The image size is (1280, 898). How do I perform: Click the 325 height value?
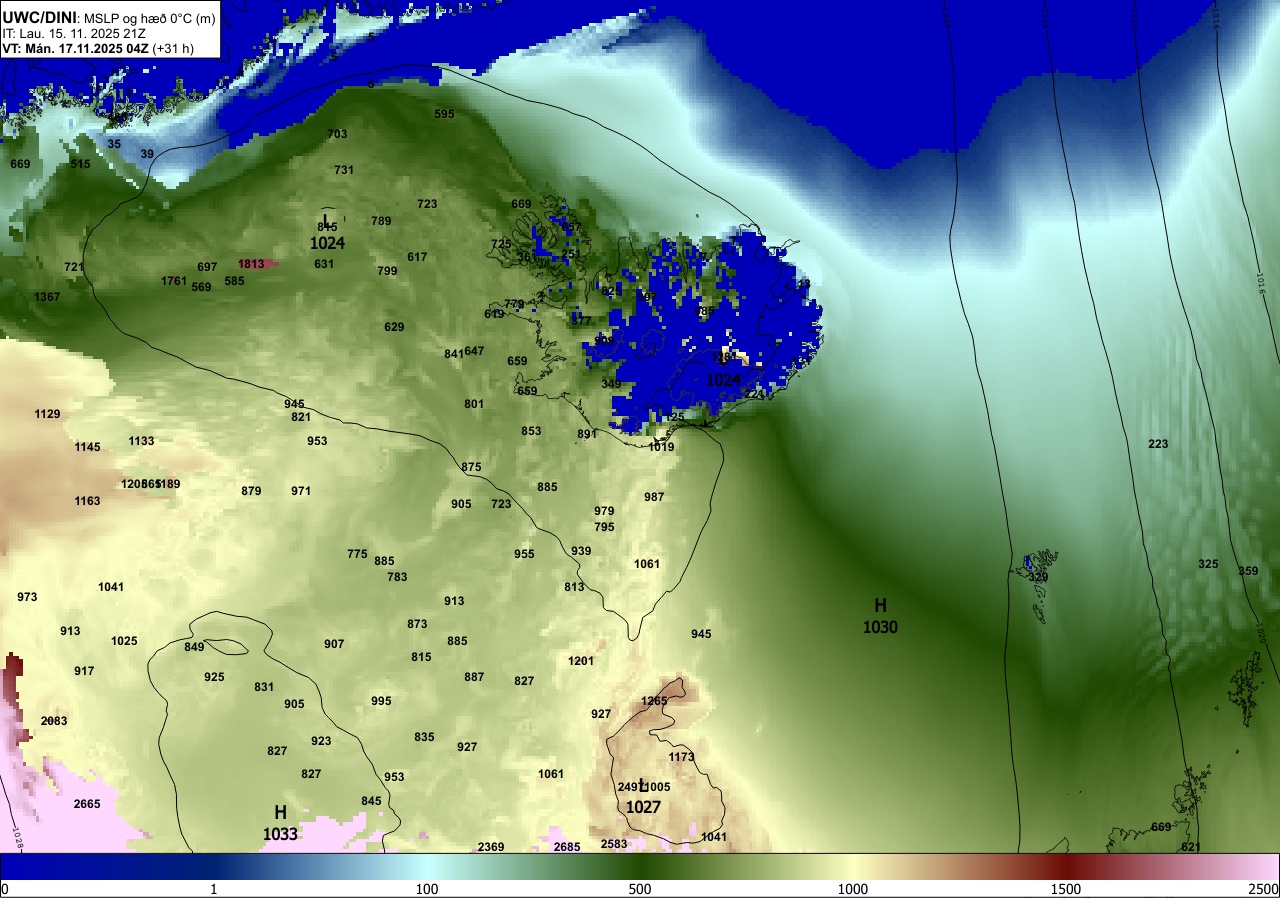(1208, 564)
